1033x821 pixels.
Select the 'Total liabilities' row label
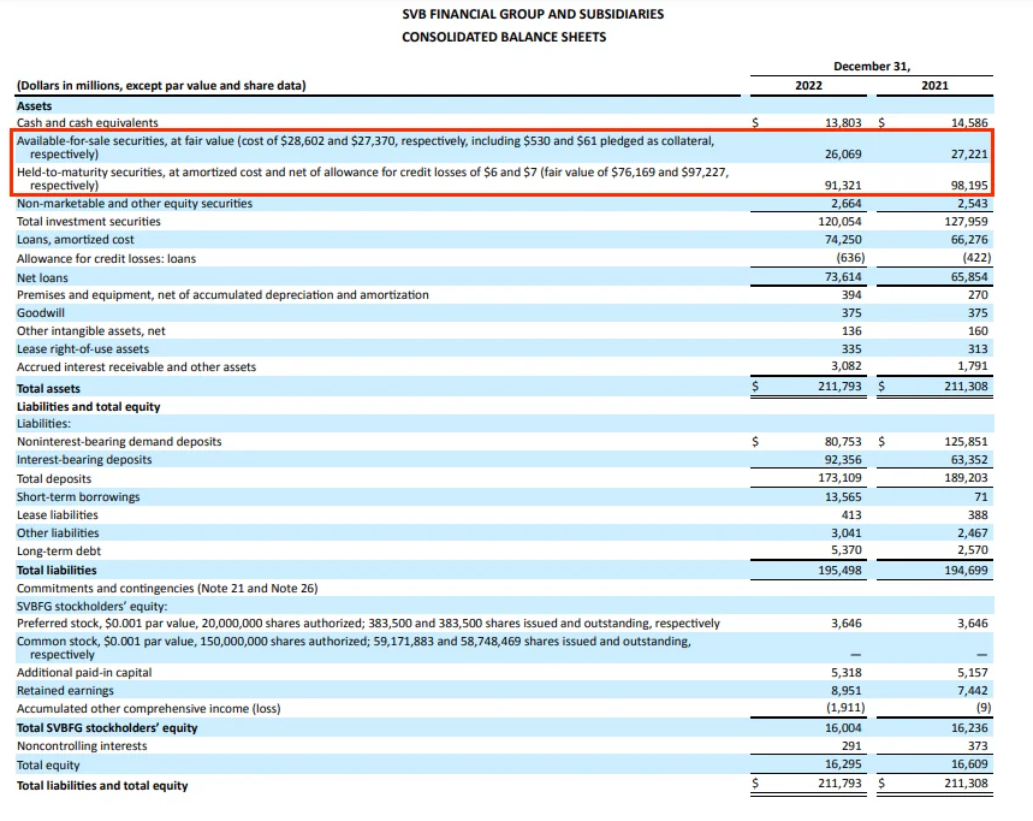(56, 571)
